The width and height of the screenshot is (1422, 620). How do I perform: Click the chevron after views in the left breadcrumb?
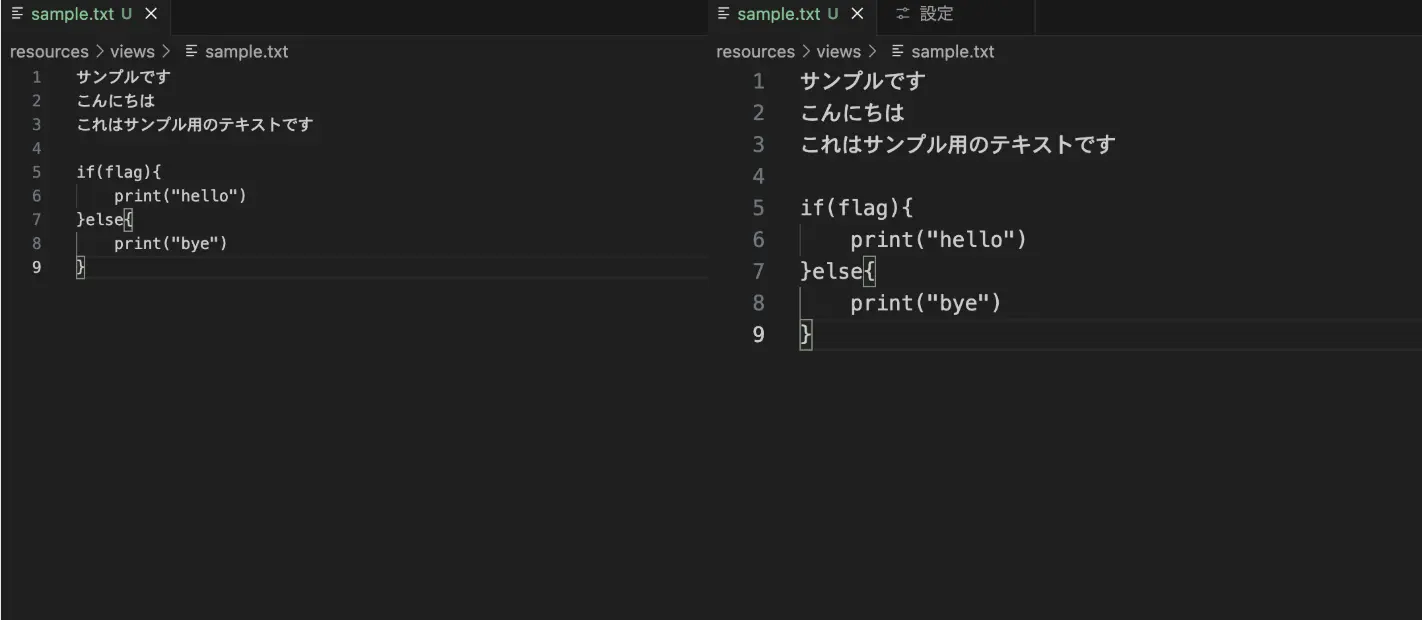pyautogui.click(x=166, y=52)
